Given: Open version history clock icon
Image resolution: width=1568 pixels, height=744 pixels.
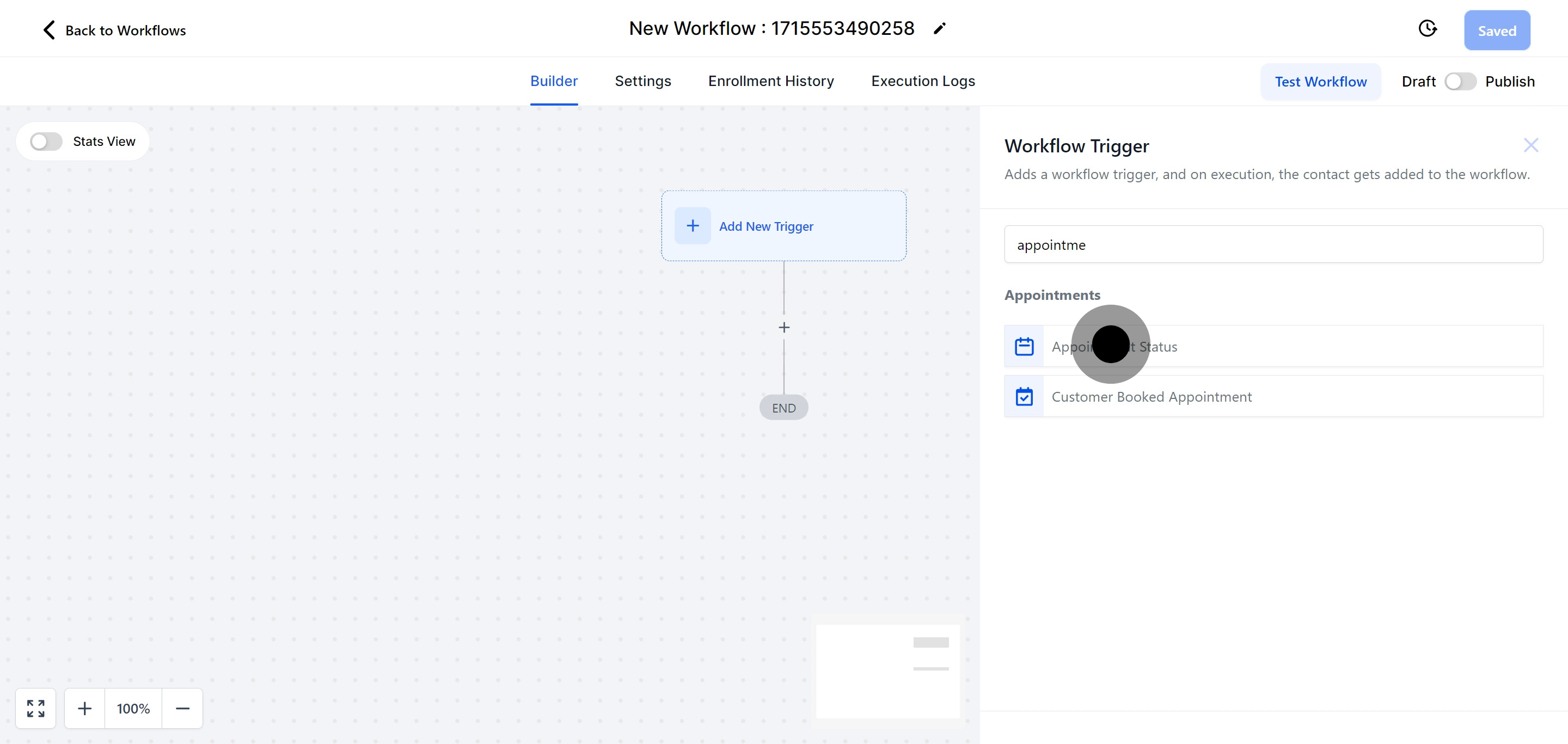Looking at the screenshot, I should click(1427, 29).
